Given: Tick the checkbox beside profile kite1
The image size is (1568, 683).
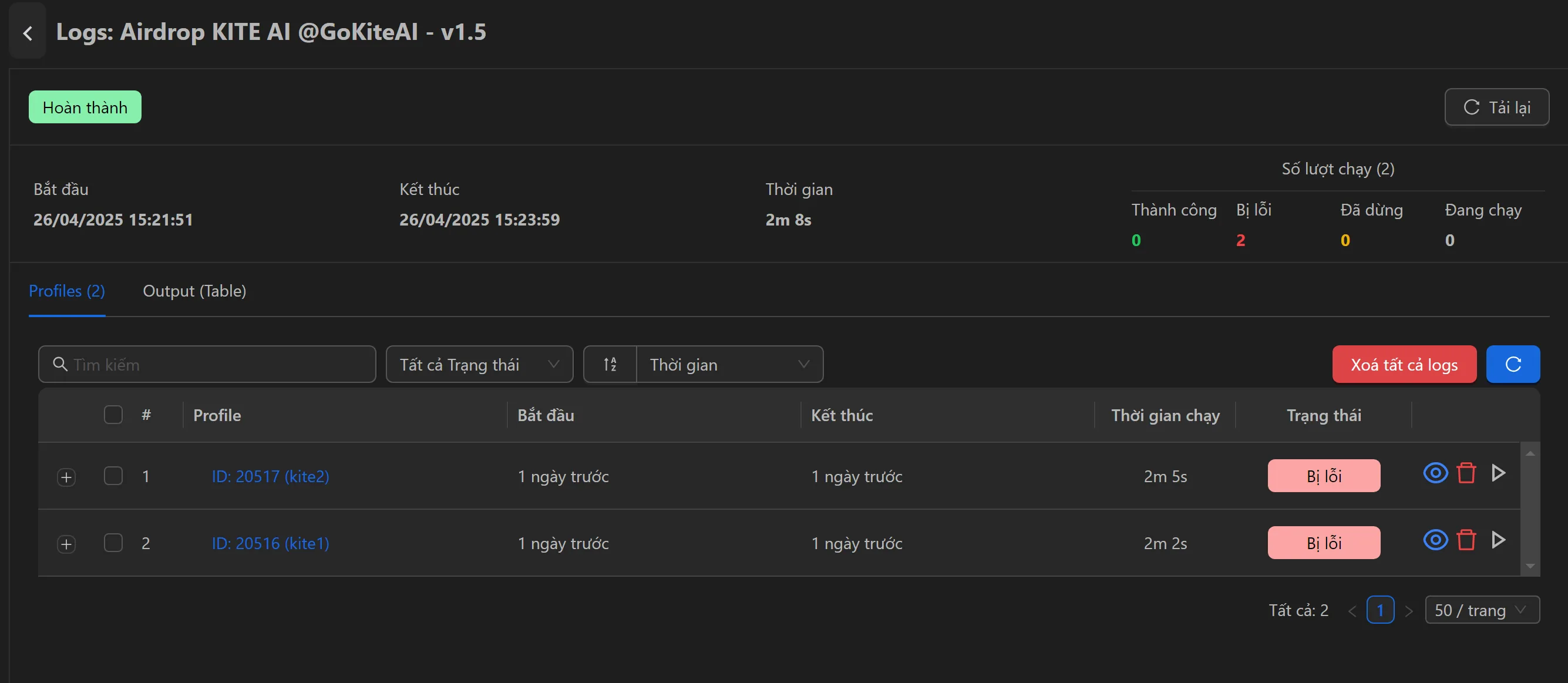Looking at the screenshot, I should (x=113, y=544).
